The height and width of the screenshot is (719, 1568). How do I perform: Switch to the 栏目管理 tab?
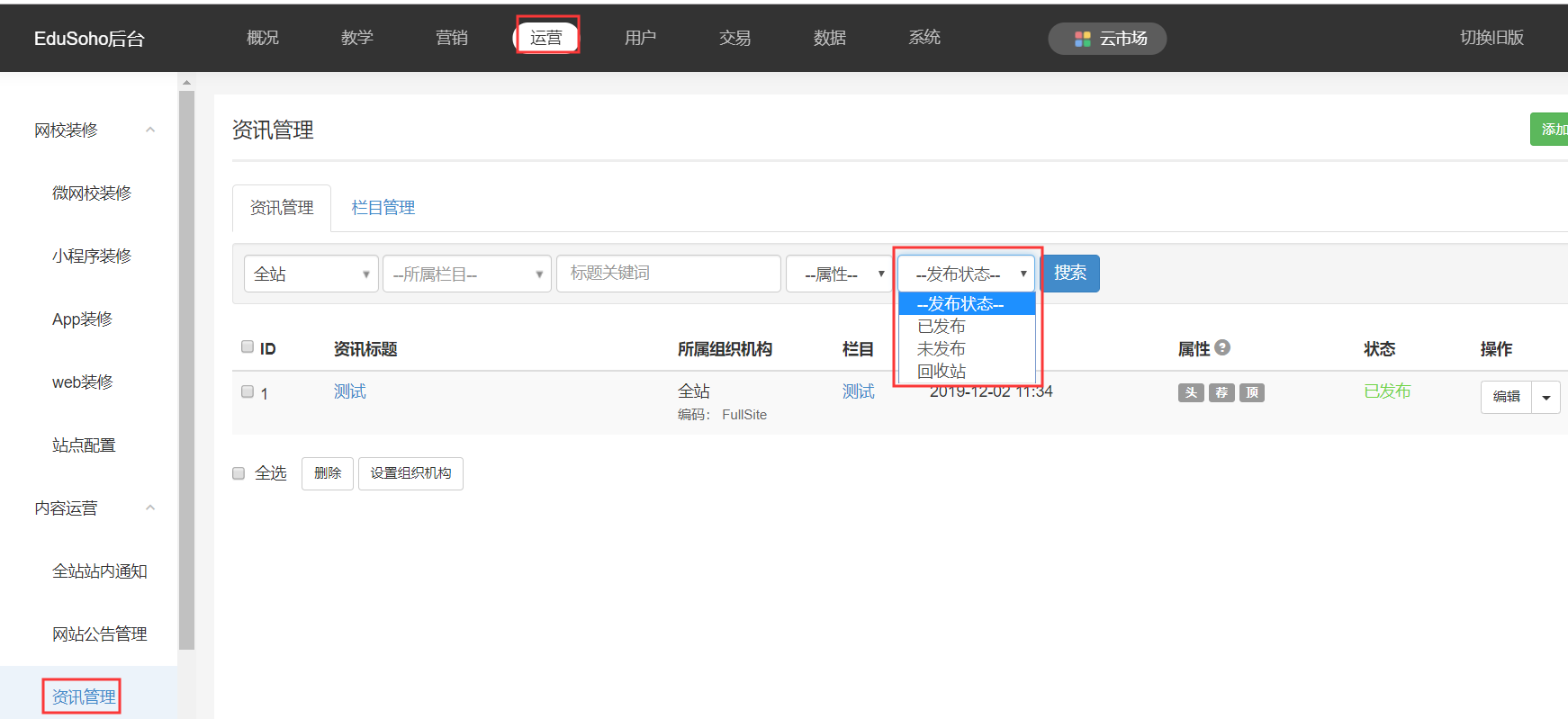[x=383, y=208]
